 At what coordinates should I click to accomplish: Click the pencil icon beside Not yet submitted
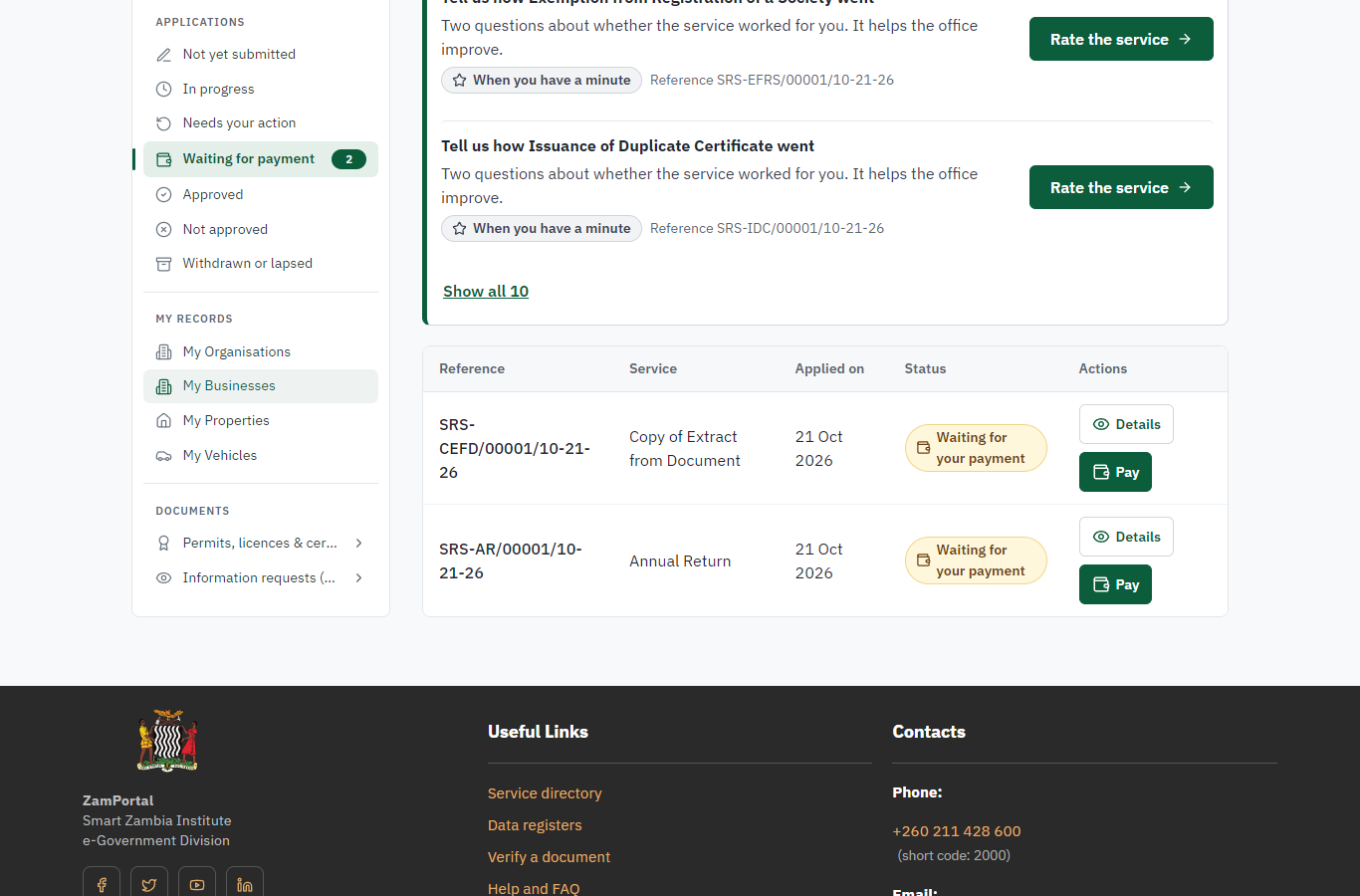pos(164,55)
